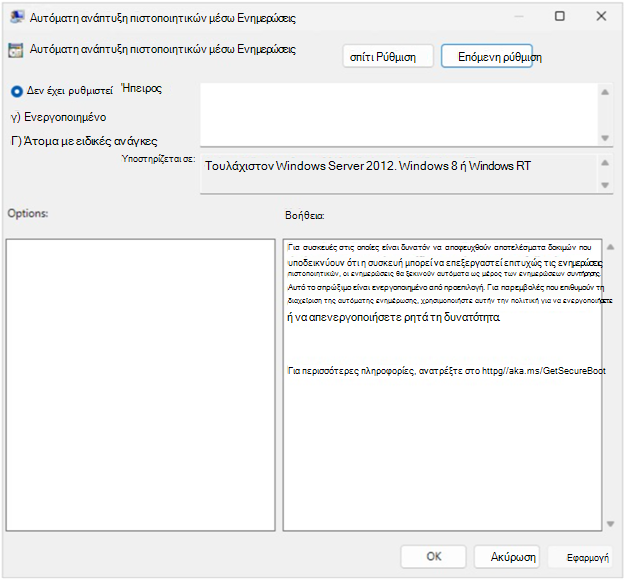Click the 'Βοήθεια:' label
The image size is (624, 580).
[x=305, y=216]
